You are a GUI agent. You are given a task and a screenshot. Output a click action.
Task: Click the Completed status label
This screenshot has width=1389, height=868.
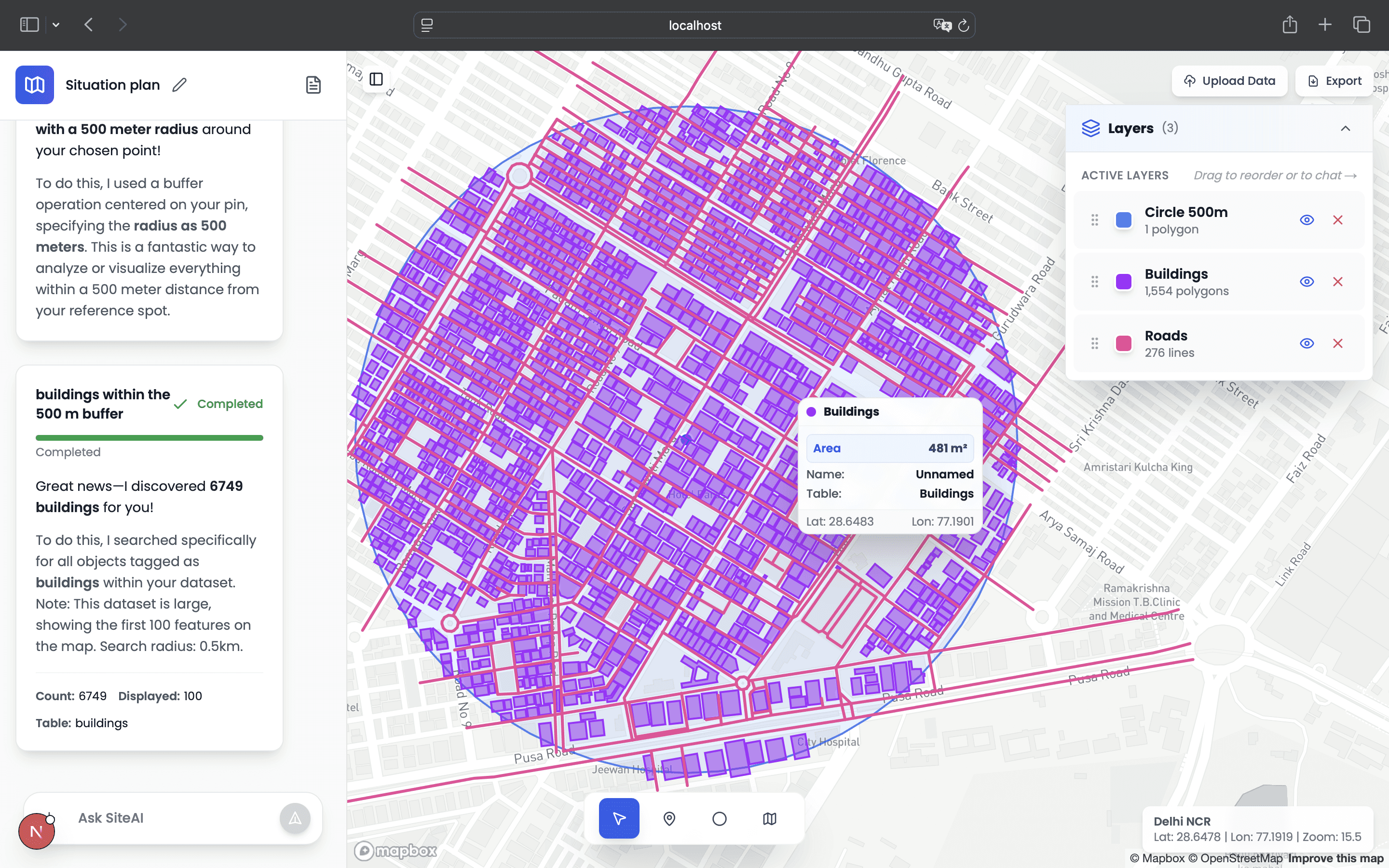230,404
